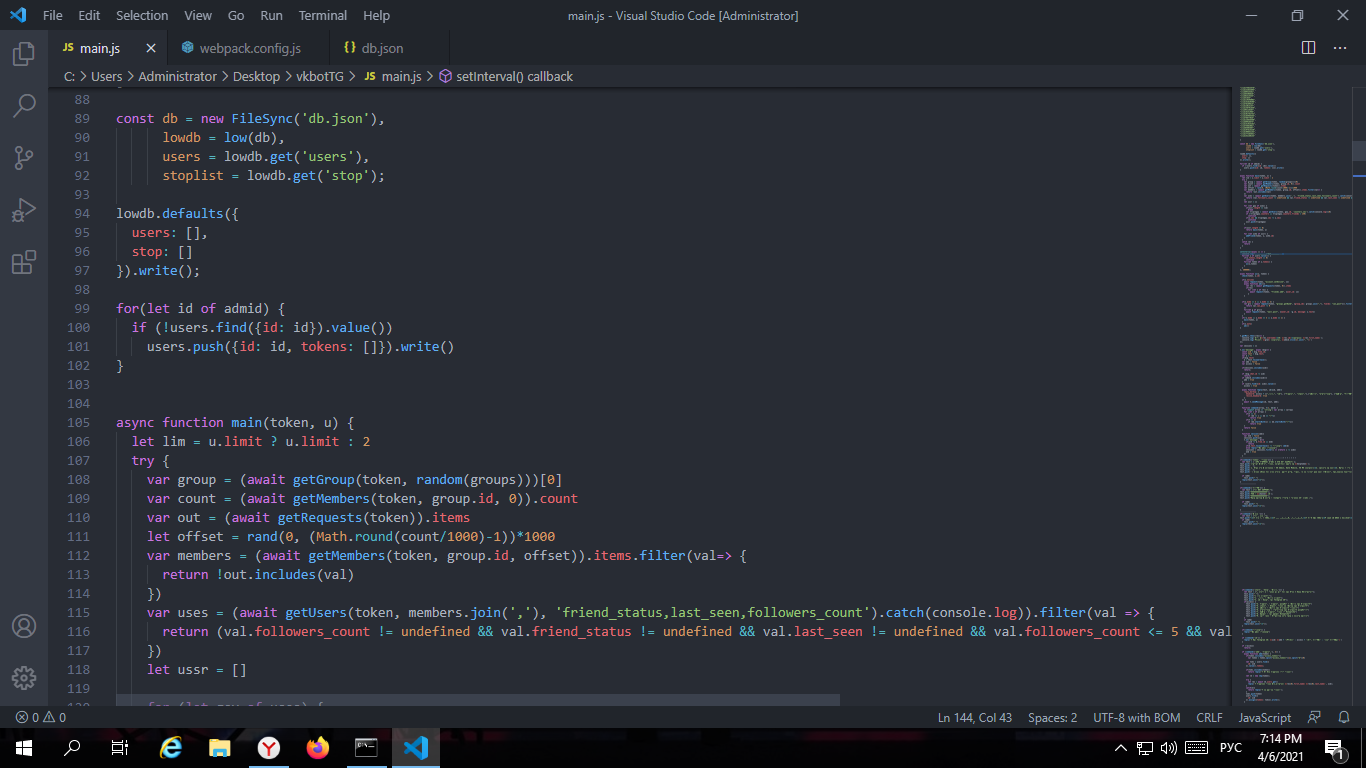
Task: Expand the C: breadcrumb segment
Action: coord(69,76)
